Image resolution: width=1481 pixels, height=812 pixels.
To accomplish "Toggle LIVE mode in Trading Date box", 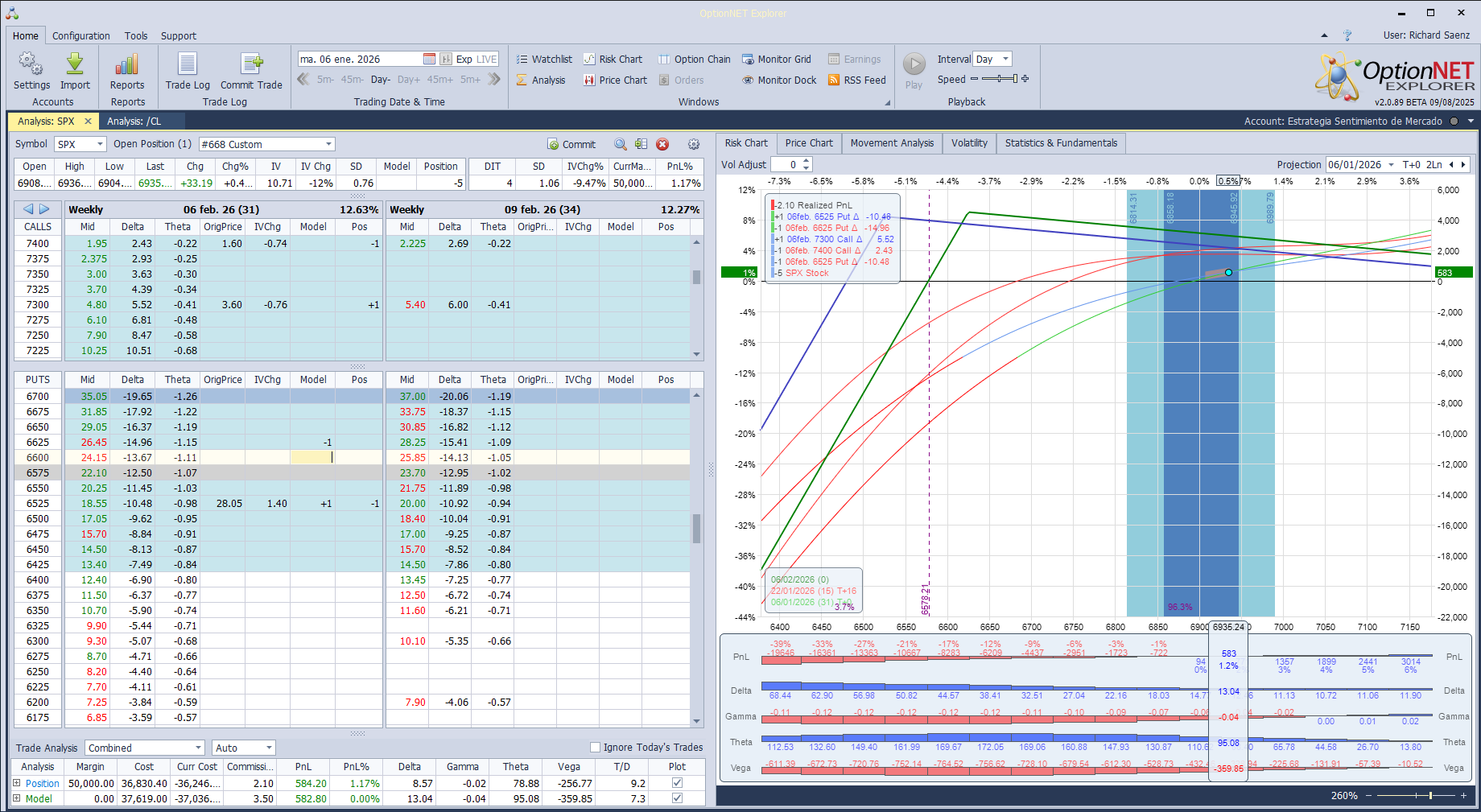I will [487, 59].
